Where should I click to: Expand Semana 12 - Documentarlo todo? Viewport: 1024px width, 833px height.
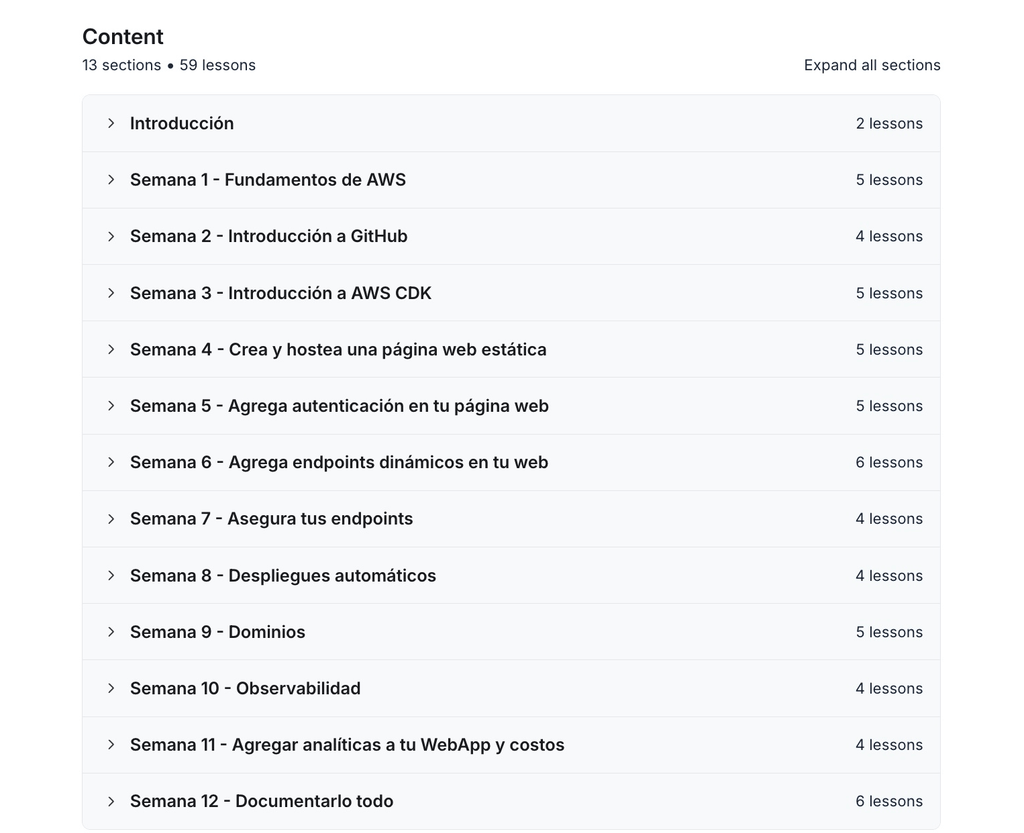(262, 801)
